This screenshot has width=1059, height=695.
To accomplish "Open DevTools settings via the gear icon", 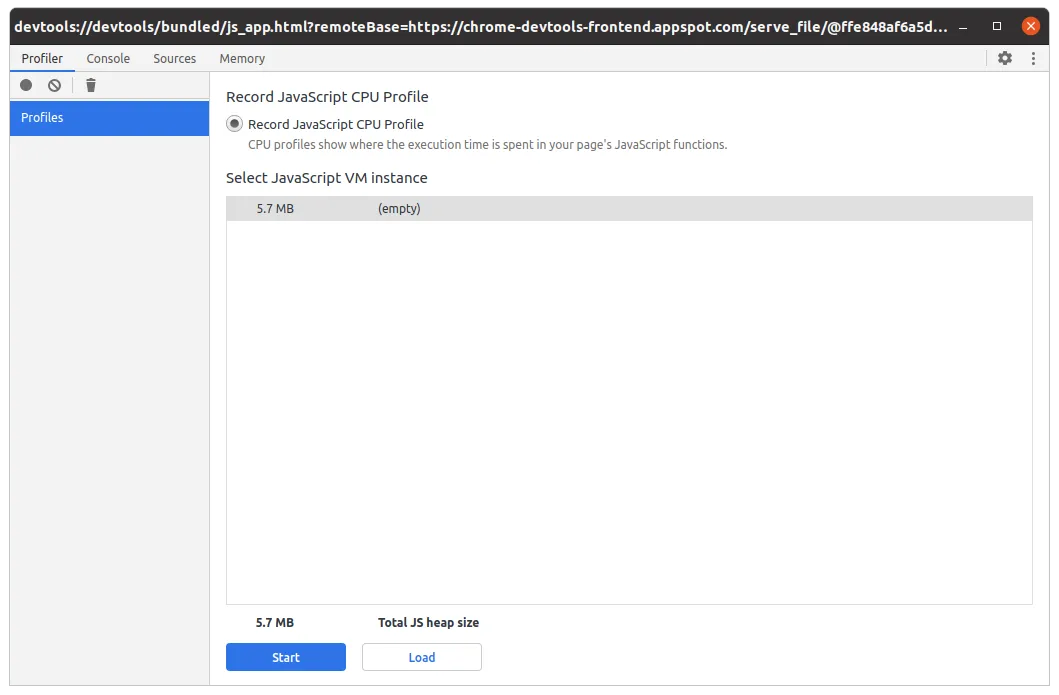I will pos(1004,59).
